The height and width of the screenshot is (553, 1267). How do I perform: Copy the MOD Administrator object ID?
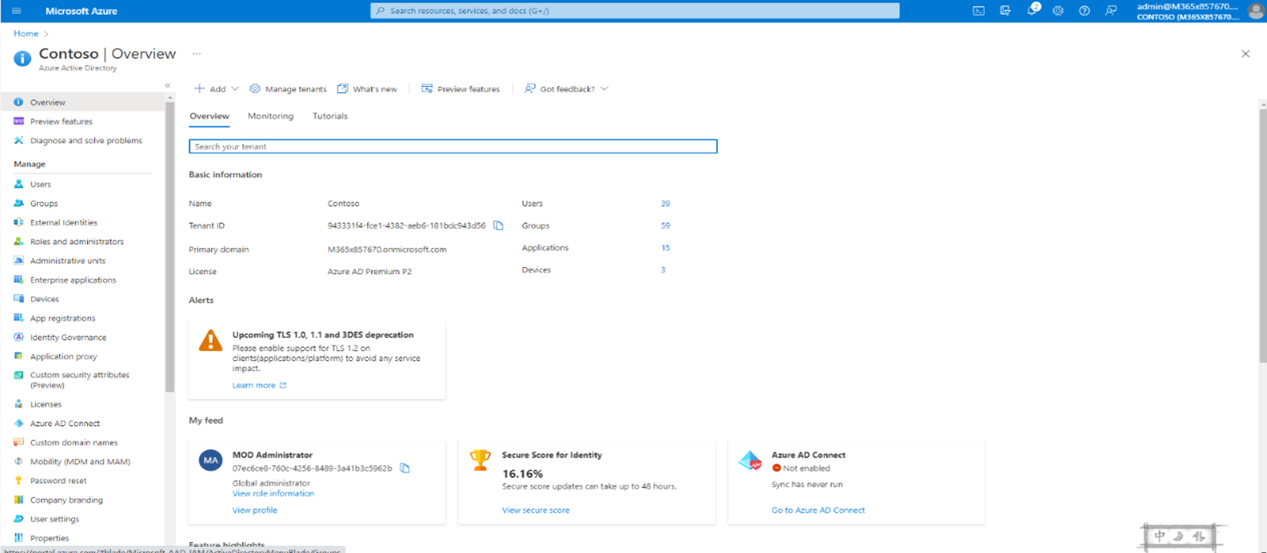pyautogui.click(x=405, y=468)
